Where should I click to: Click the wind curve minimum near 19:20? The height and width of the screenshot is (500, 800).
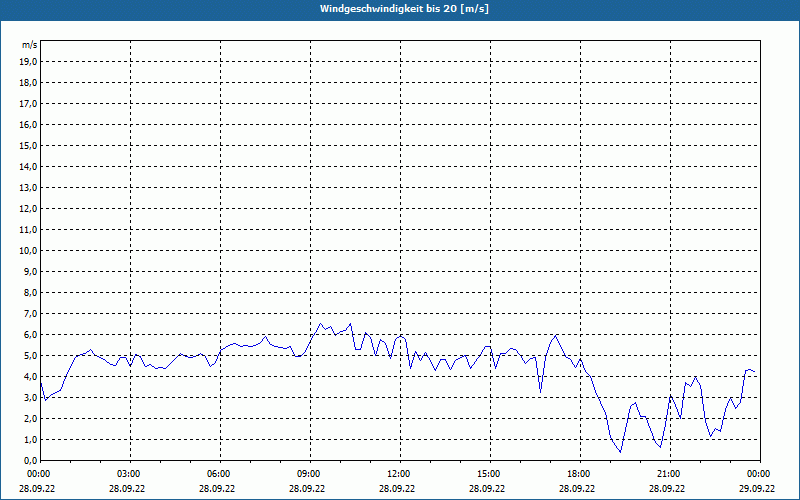pyautogui.click(x=620, y=452)
